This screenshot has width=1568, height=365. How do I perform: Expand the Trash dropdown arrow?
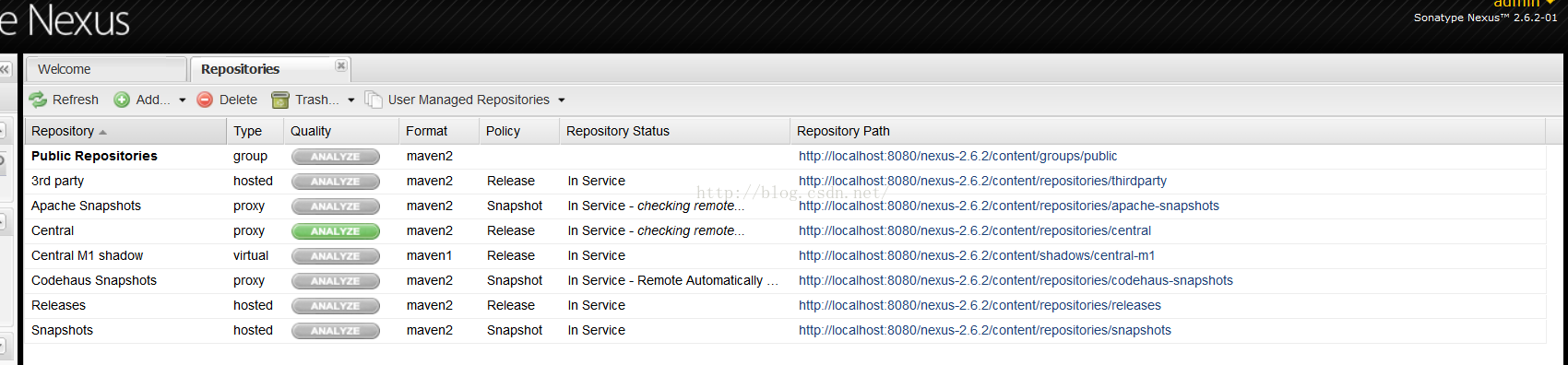[350, 100]
